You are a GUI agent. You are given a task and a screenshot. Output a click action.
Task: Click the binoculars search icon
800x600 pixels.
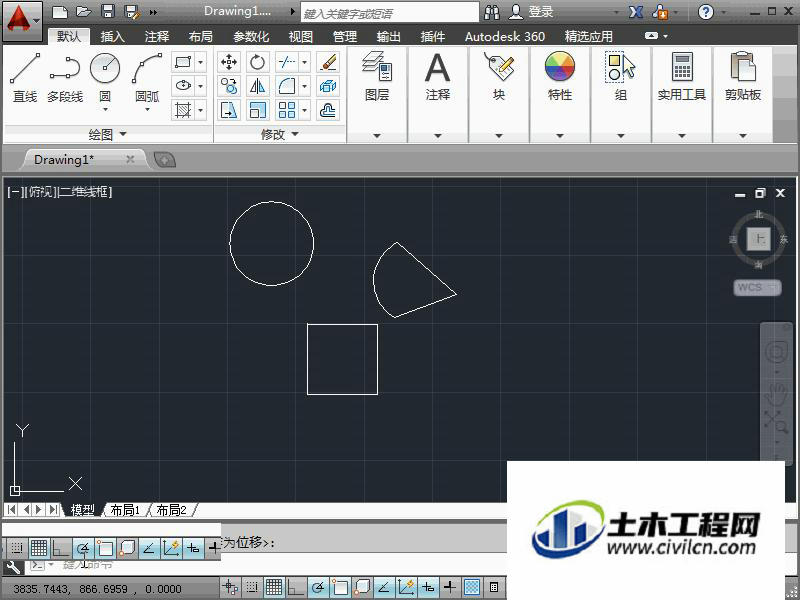[492, 12]
